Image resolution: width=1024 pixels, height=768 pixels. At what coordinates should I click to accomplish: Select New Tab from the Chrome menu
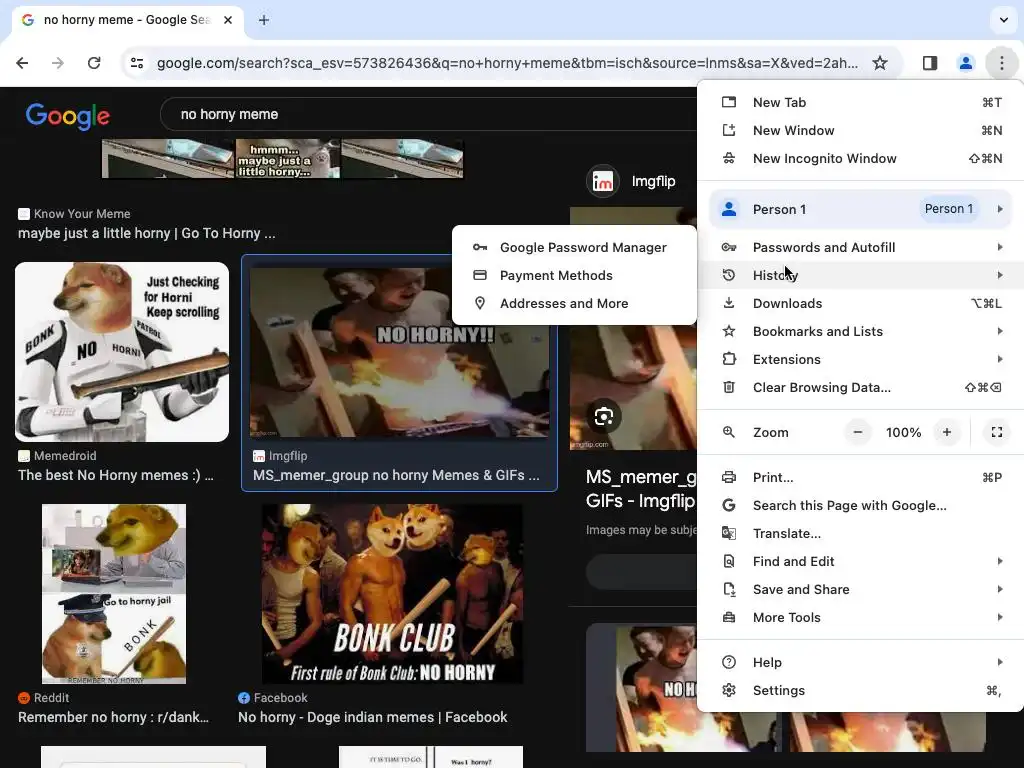click(x=861, y=103)
